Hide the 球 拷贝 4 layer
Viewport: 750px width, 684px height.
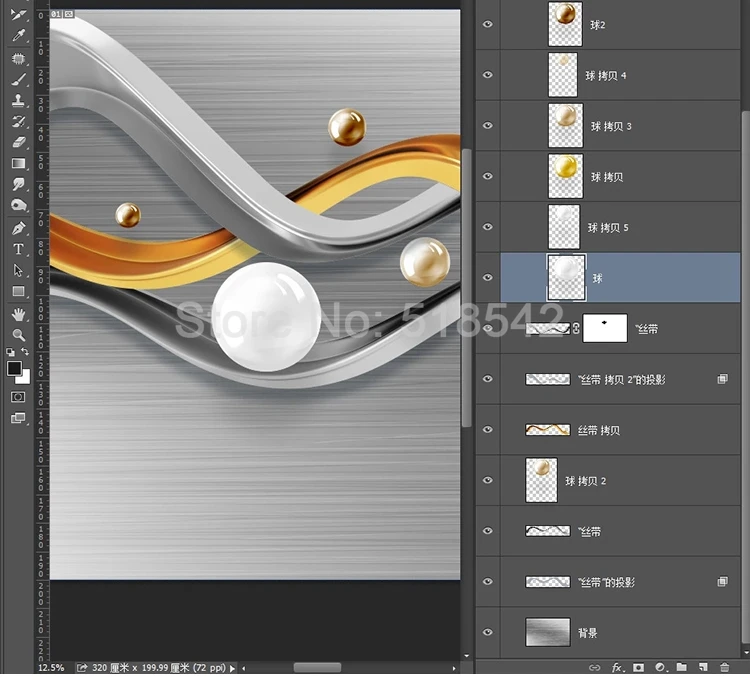[487, 75]
